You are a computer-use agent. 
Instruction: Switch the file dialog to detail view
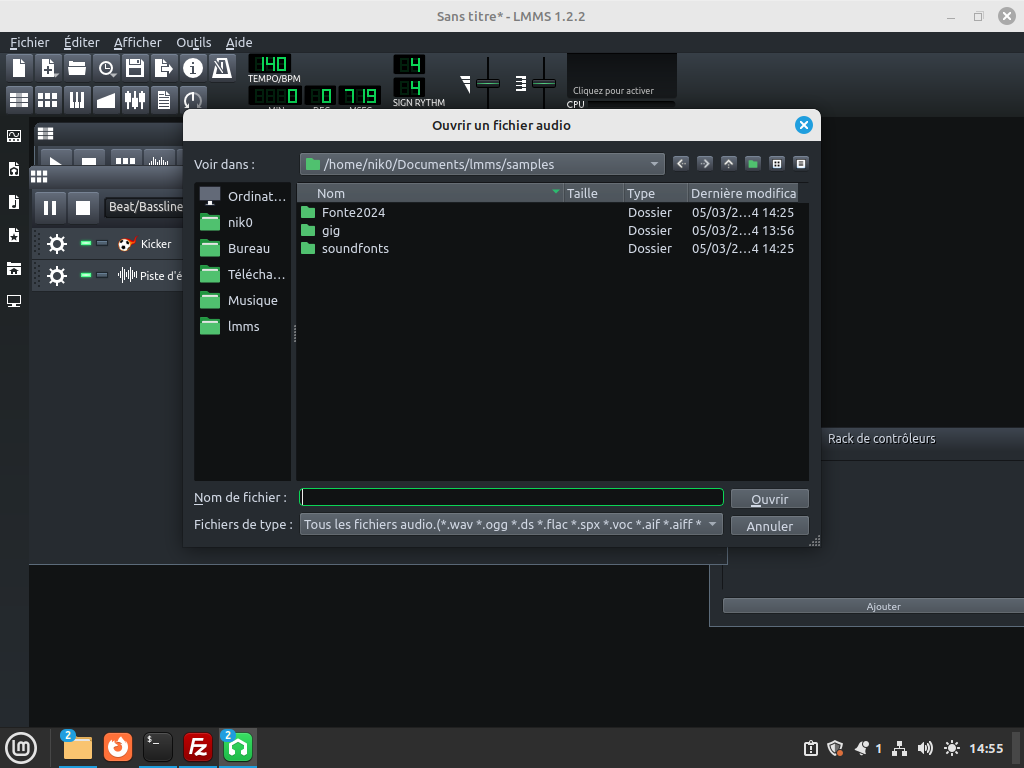(801, 163)
